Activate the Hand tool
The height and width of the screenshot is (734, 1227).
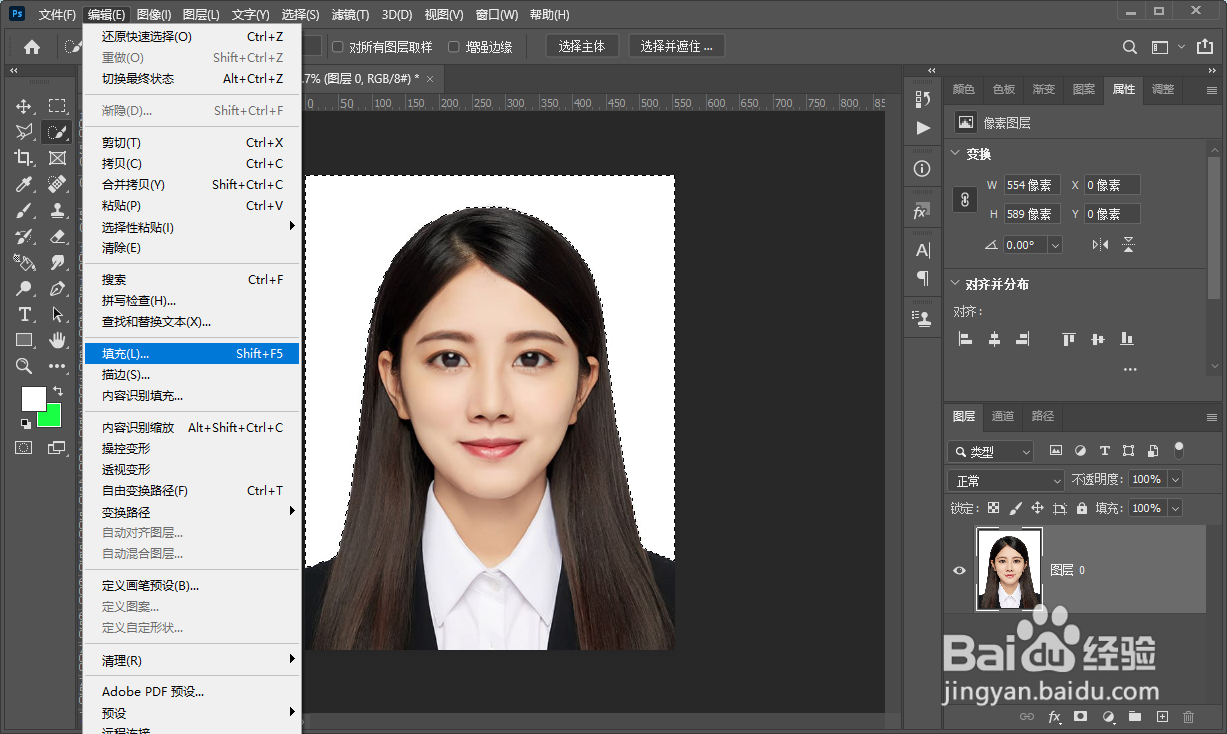pyautogui.click(x=57, y=340)
